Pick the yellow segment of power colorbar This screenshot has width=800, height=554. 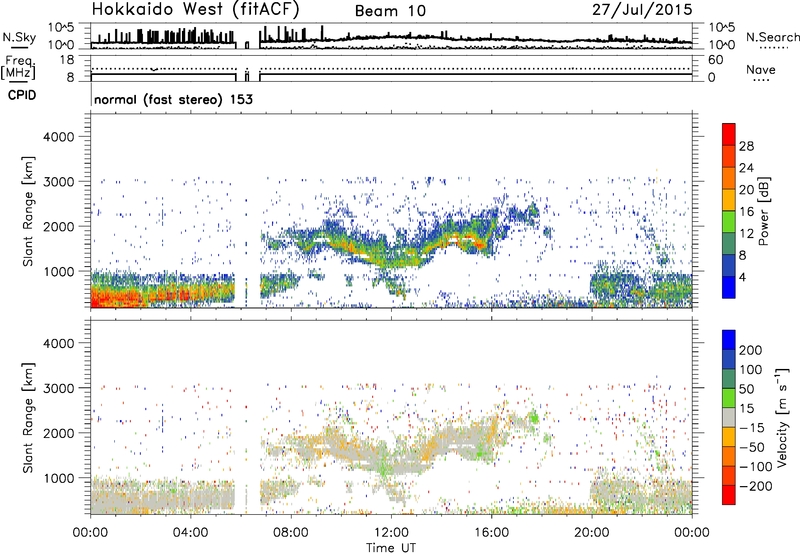[729, 200]
